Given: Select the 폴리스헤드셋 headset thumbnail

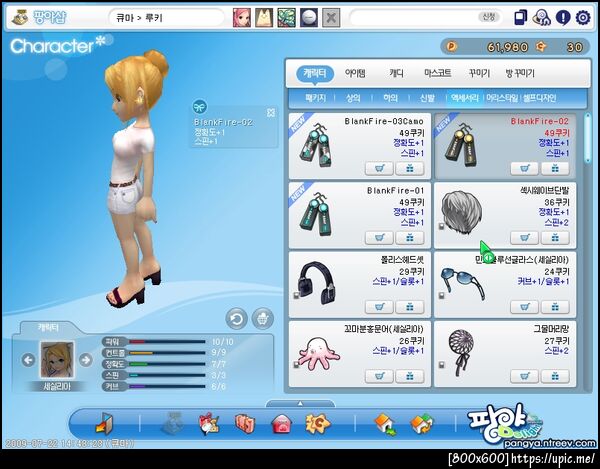Looking at the screenshot, I should tap(317, 282).
